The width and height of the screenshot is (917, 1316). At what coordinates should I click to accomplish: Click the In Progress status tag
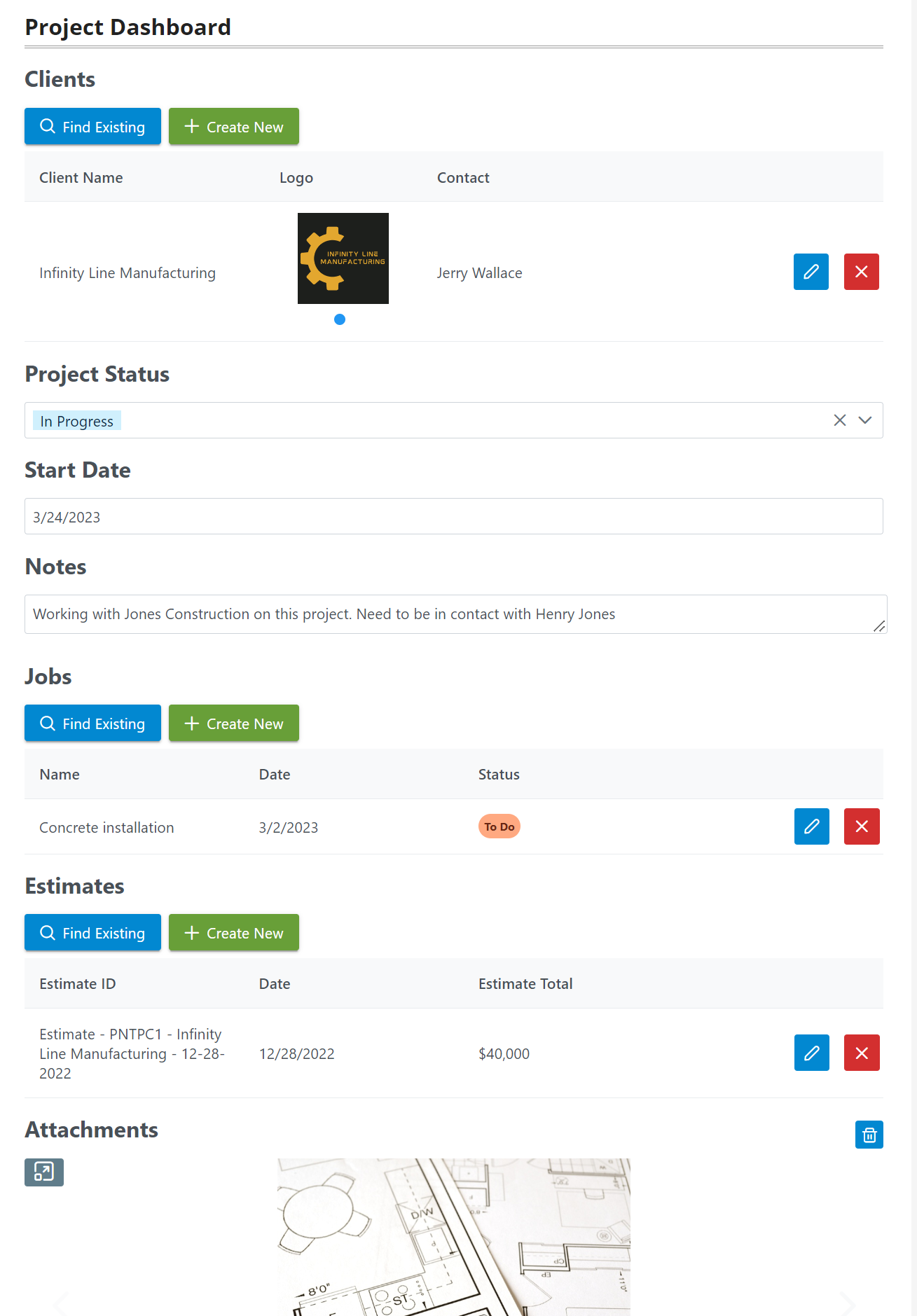click(77, 421)
